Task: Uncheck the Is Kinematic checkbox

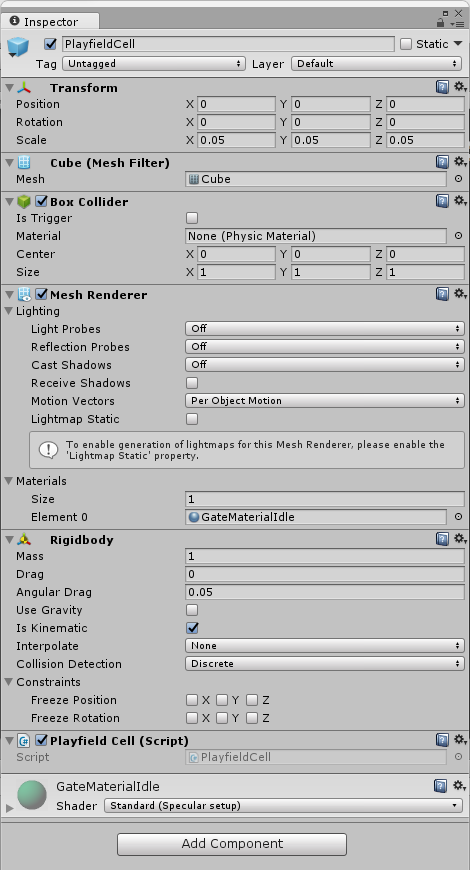Action: pos(192,628)
